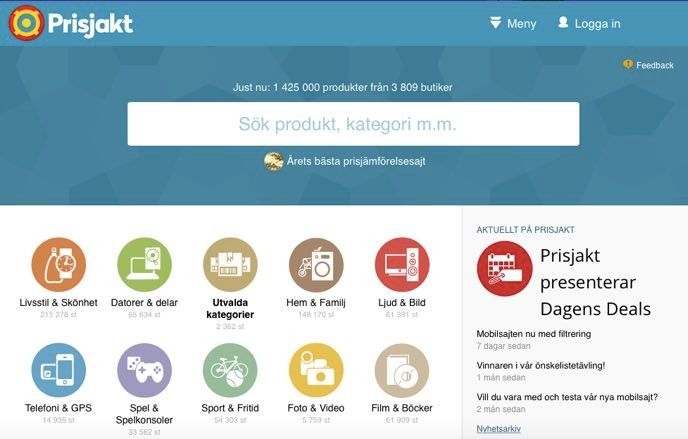Open the Foto & Video camera icon
Screen dimensions: 688x439
pos(316,371)
